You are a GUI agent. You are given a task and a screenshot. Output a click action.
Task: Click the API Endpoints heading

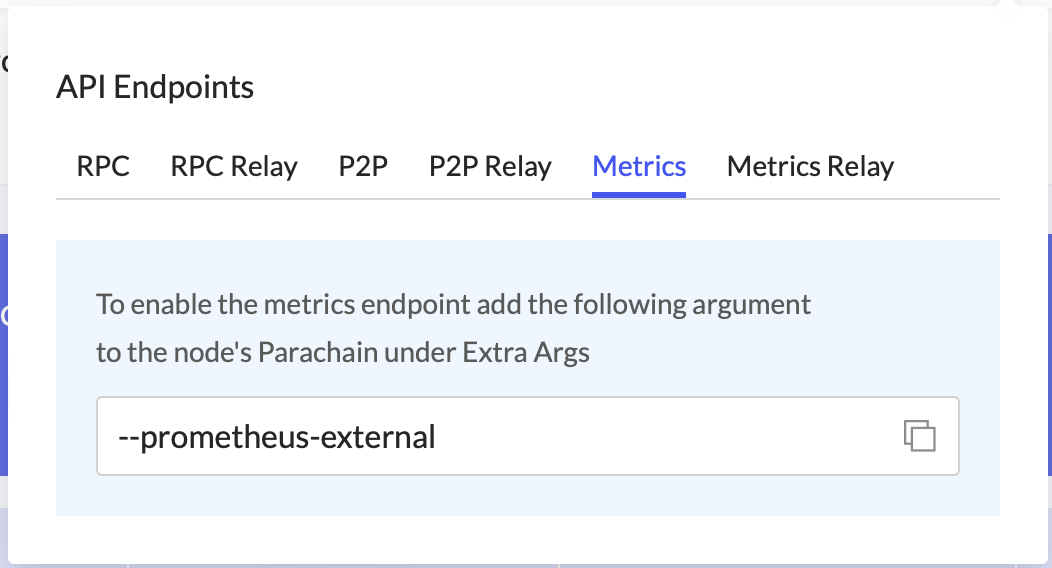click(x=155, y=88)
